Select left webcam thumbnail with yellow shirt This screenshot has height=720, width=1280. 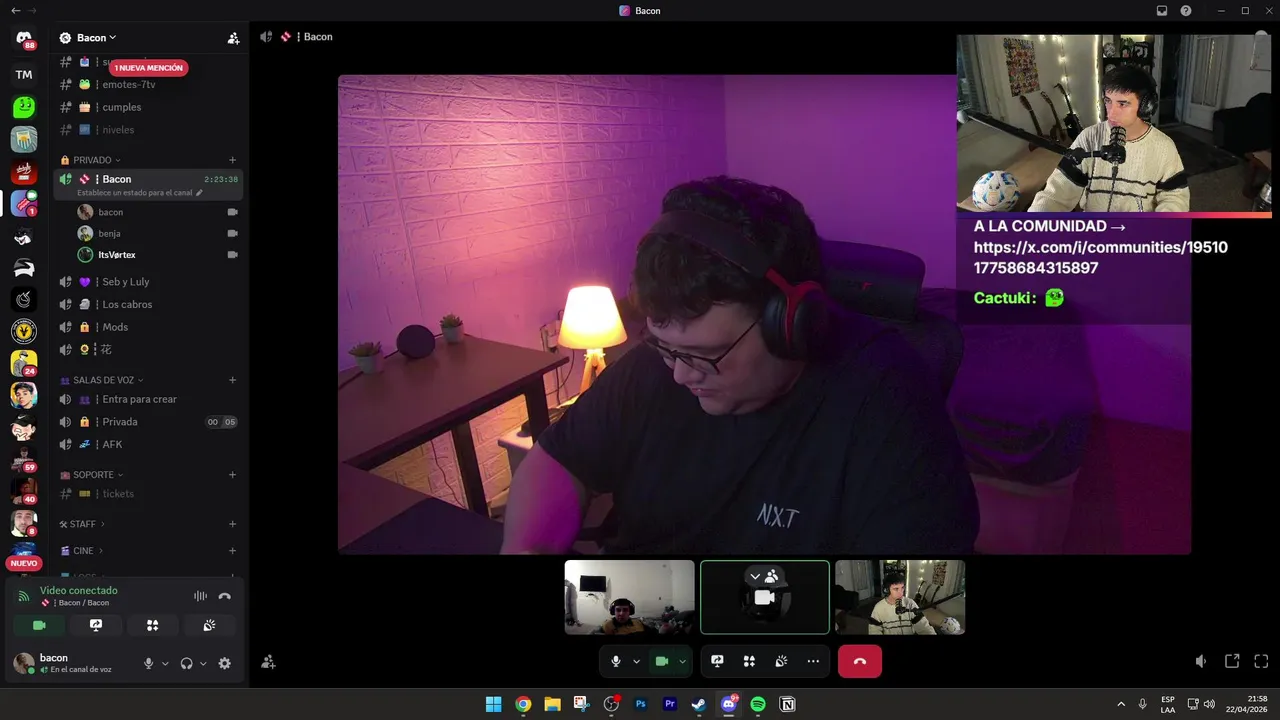630,597
